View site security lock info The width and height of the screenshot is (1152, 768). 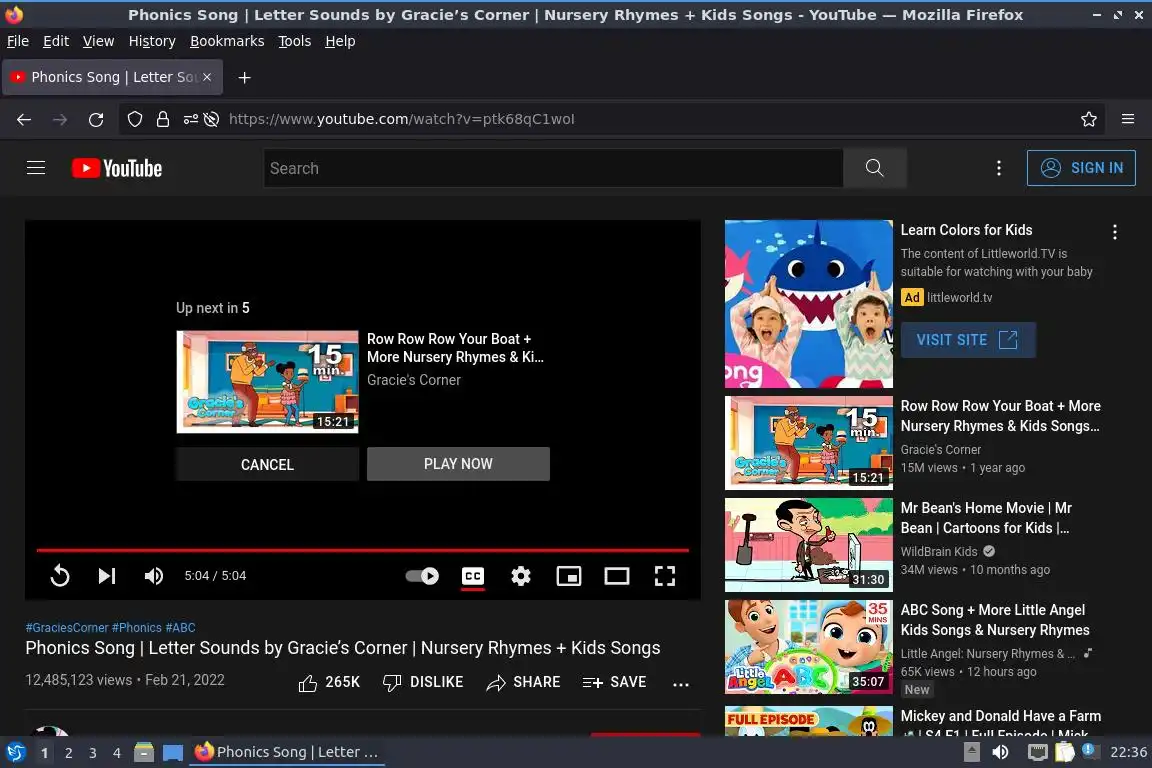[x=163, y=119]
